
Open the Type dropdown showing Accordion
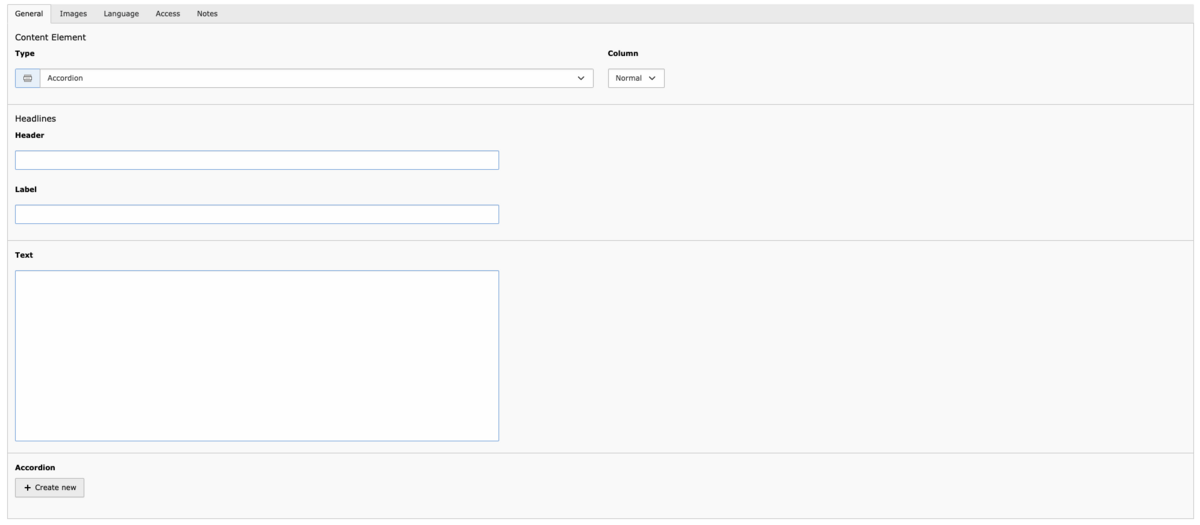310,78
